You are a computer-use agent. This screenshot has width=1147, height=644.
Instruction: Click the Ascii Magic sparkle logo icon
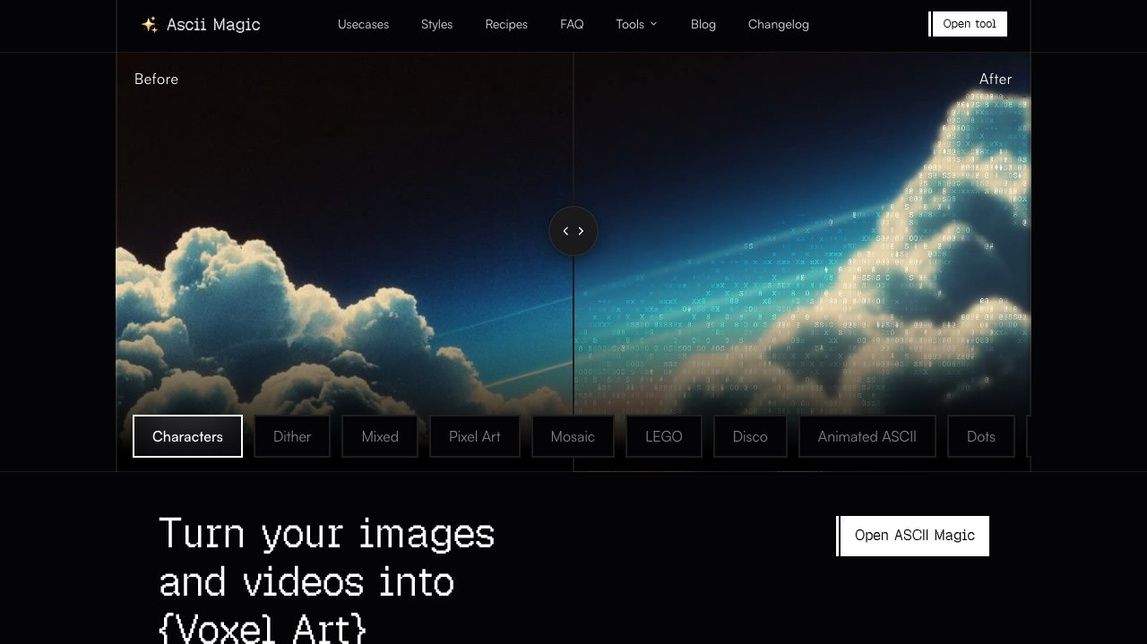(149, 24)
